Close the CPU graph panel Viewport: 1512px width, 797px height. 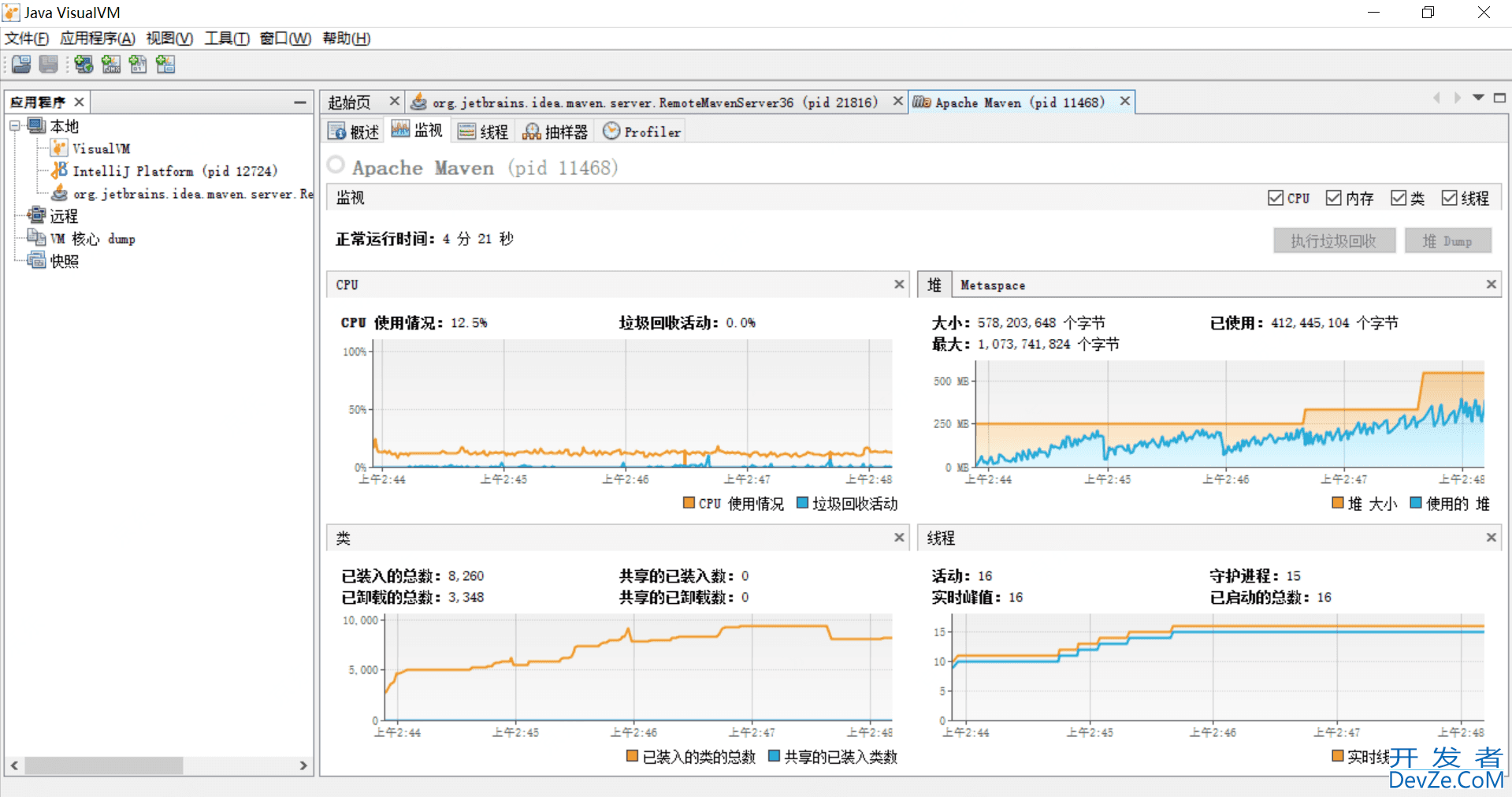coord(899,284)
